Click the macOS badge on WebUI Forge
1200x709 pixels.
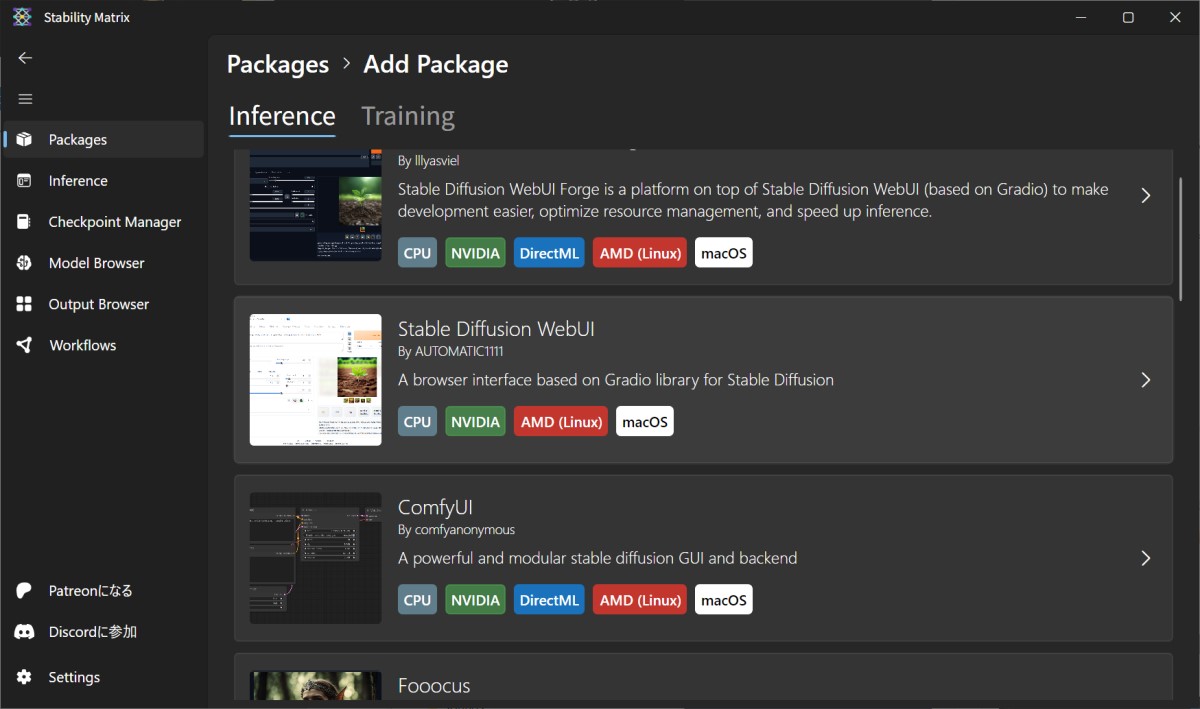pyautogui.click(x=724, y=253)
